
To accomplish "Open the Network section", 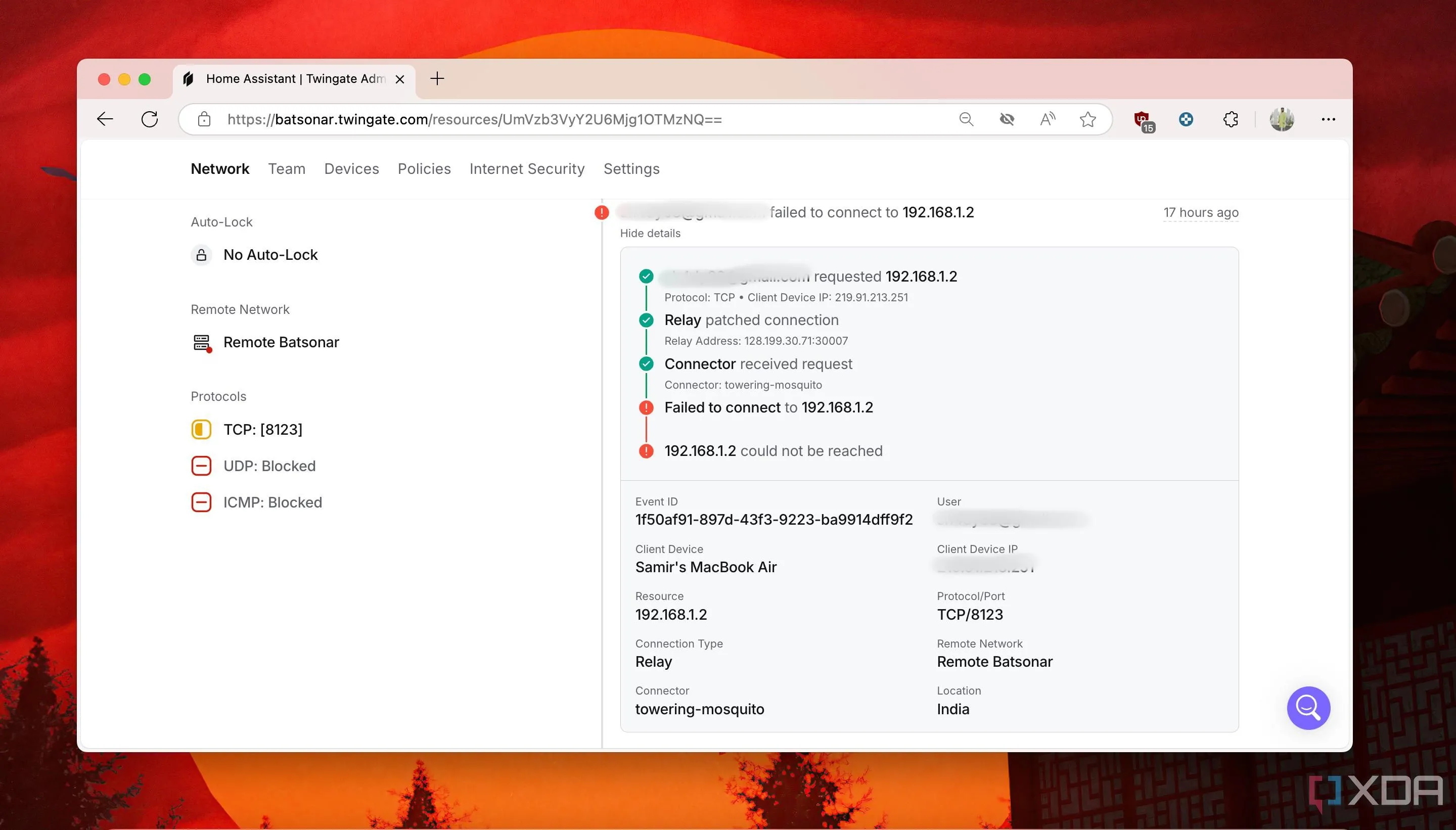I will click(220, 169).
